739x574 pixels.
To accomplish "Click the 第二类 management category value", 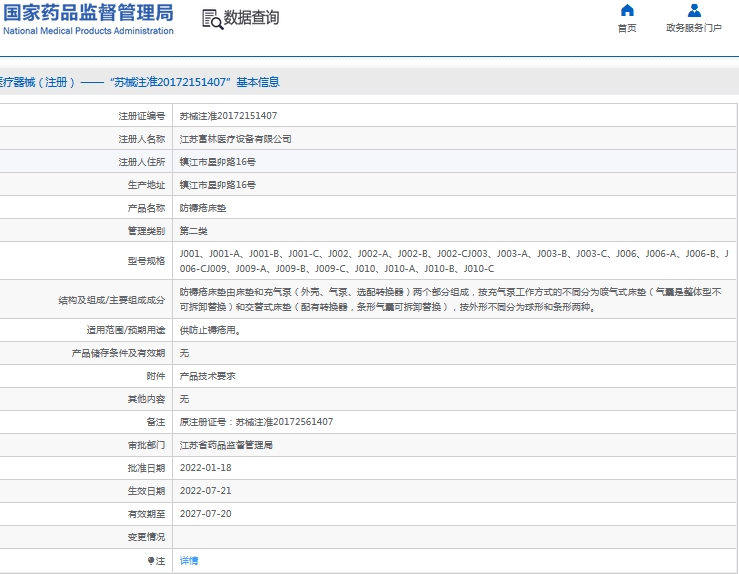I will pyautogui.click(x=194, y=231).
